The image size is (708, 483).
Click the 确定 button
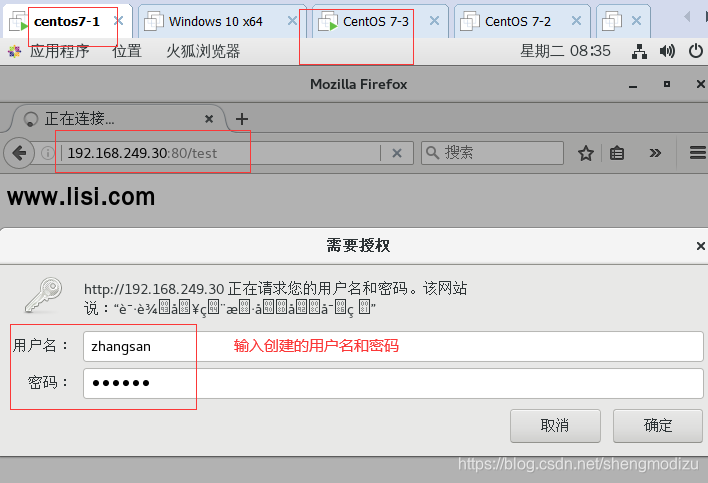[x=657, y=426]
